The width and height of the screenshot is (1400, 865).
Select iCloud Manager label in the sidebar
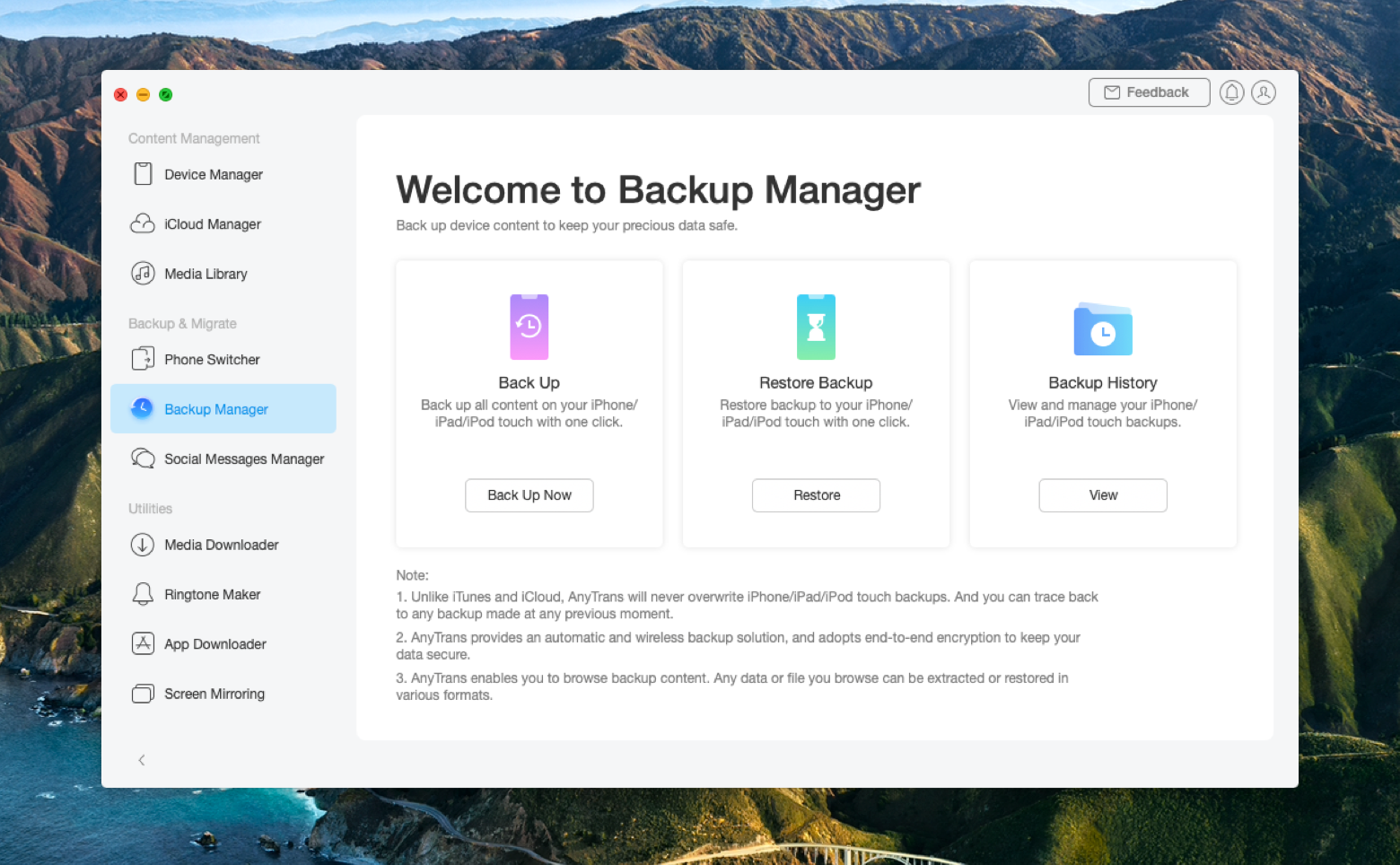pyautogui.click(x=213, y=224)
